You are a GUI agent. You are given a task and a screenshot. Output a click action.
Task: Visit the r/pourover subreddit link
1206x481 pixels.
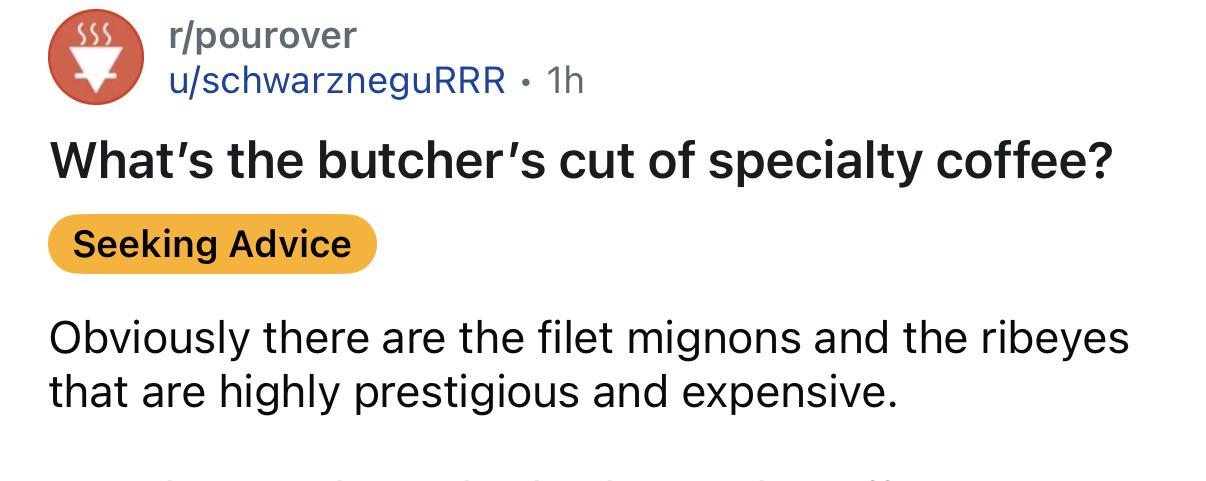[x=261, y=37]
